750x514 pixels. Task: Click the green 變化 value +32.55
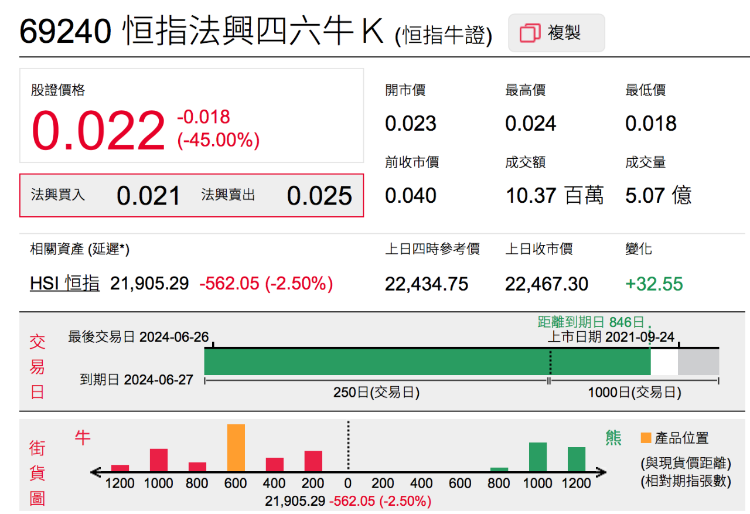coord(654,284)
